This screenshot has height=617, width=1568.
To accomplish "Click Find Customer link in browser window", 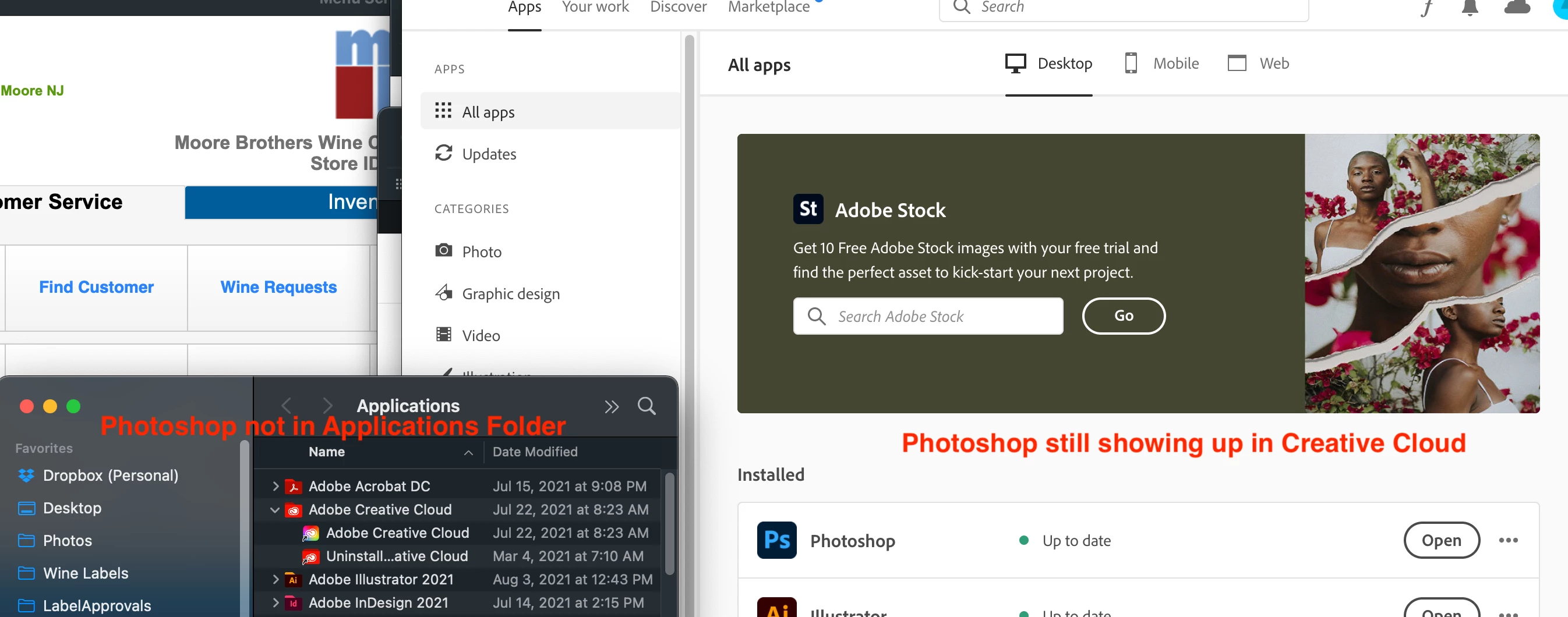I will tap(96, 286).
